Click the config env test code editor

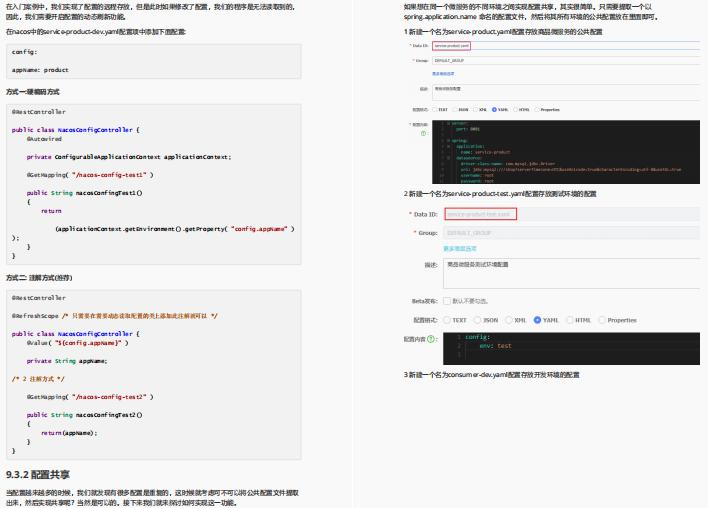pyautogui.click(x=571, y=349)
